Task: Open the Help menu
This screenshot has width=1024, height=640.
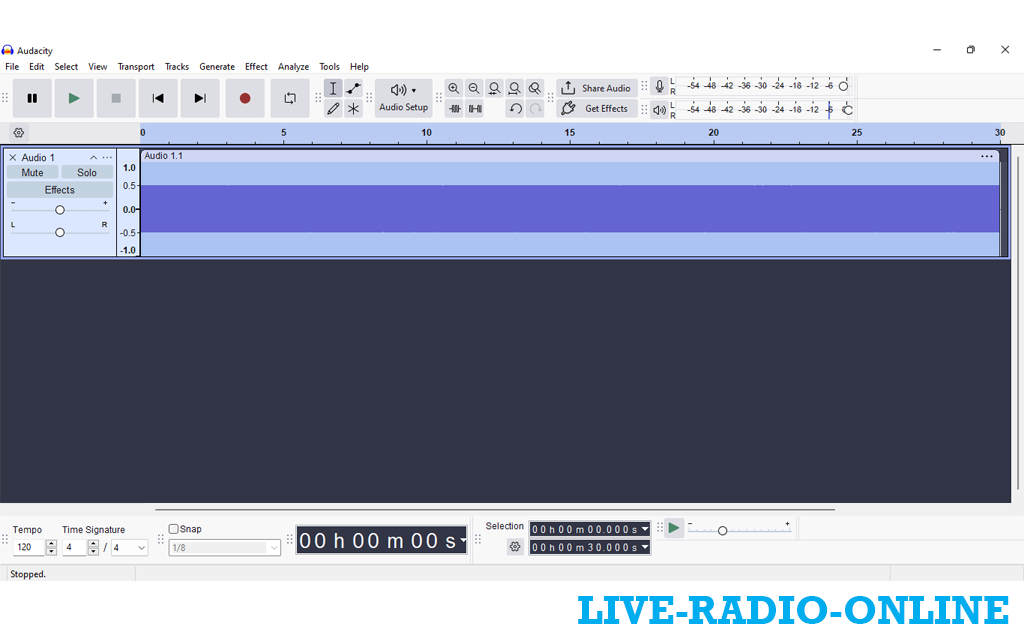Action: pyautogui.click(x=359, y=67)
